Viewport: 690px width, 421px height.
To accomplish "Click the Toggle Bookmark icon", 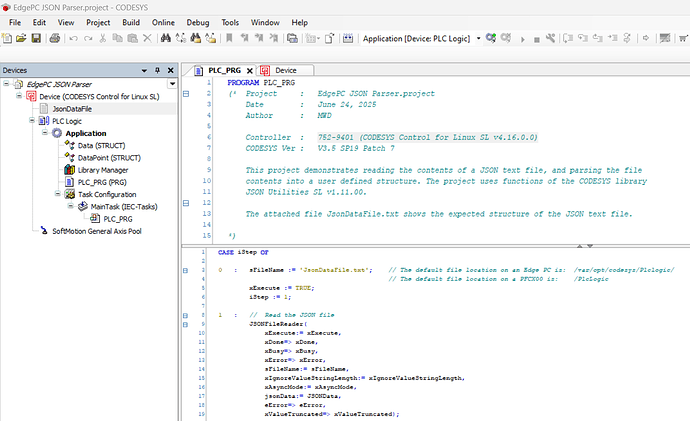I will coord(229,38).
